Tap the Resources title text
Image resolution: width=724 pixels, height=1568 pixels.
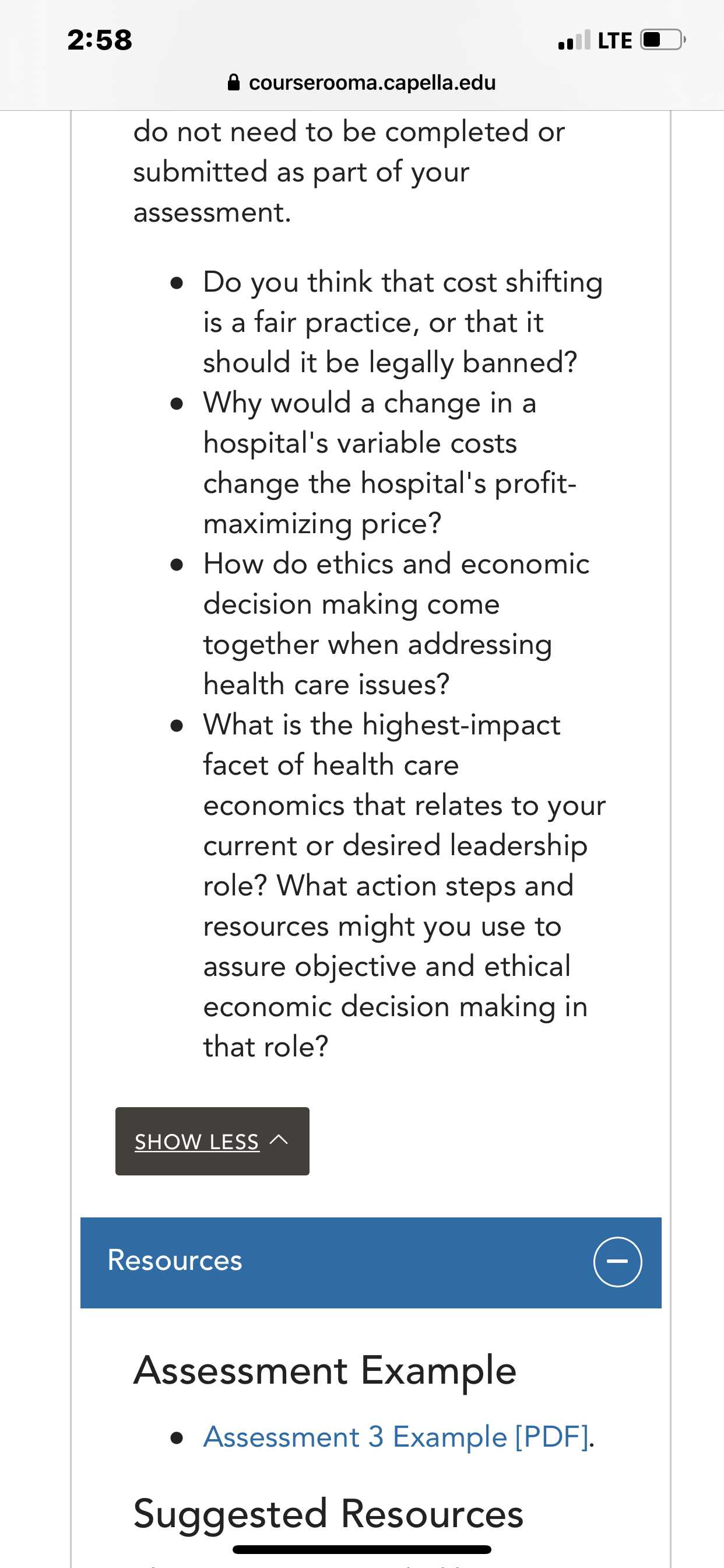(175, 1261)
